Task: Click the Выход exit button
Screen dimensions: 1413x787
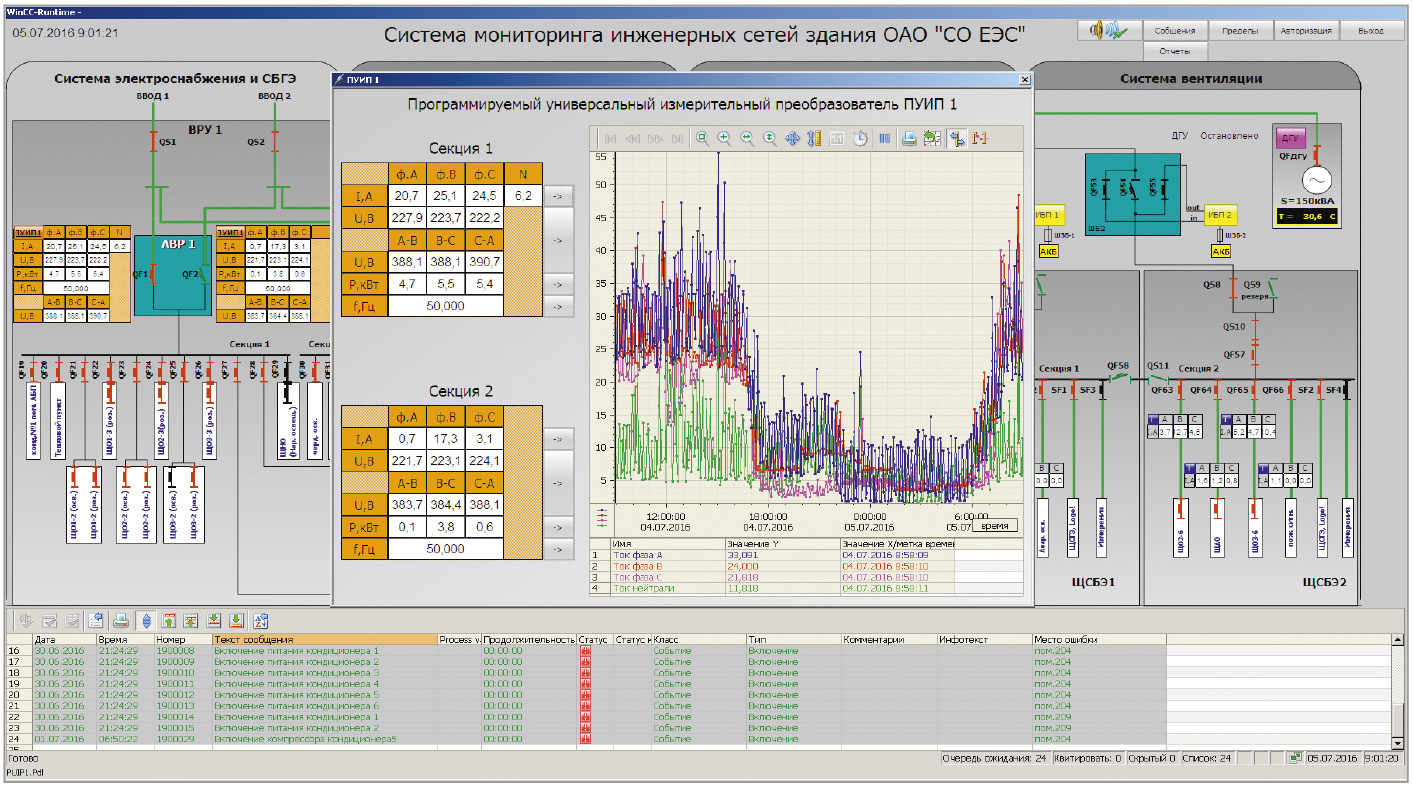Action: tap(1371, 30)
